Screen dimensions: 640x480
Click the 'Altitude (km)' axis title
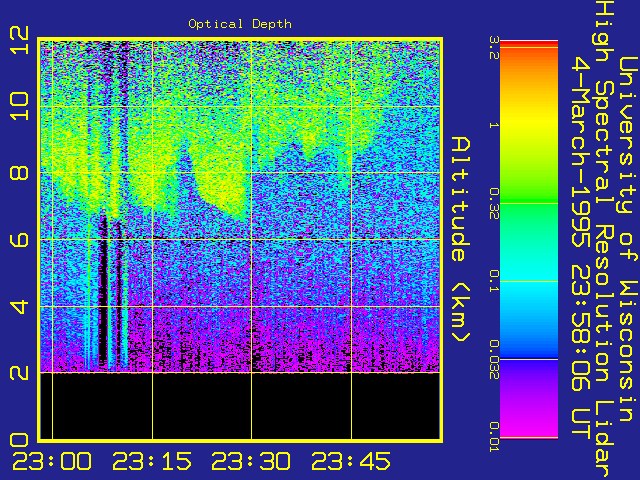461,240
